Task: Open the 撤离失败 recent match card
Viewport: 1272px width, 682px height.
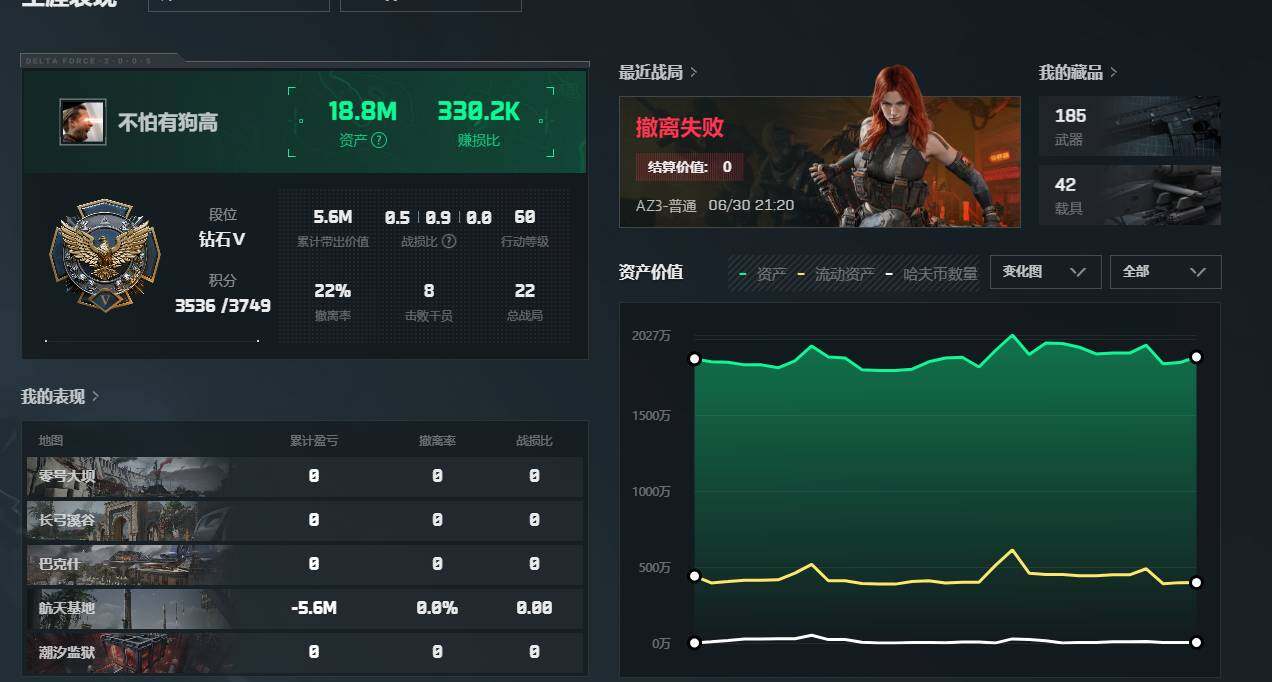Action: [x=819, y=162]
